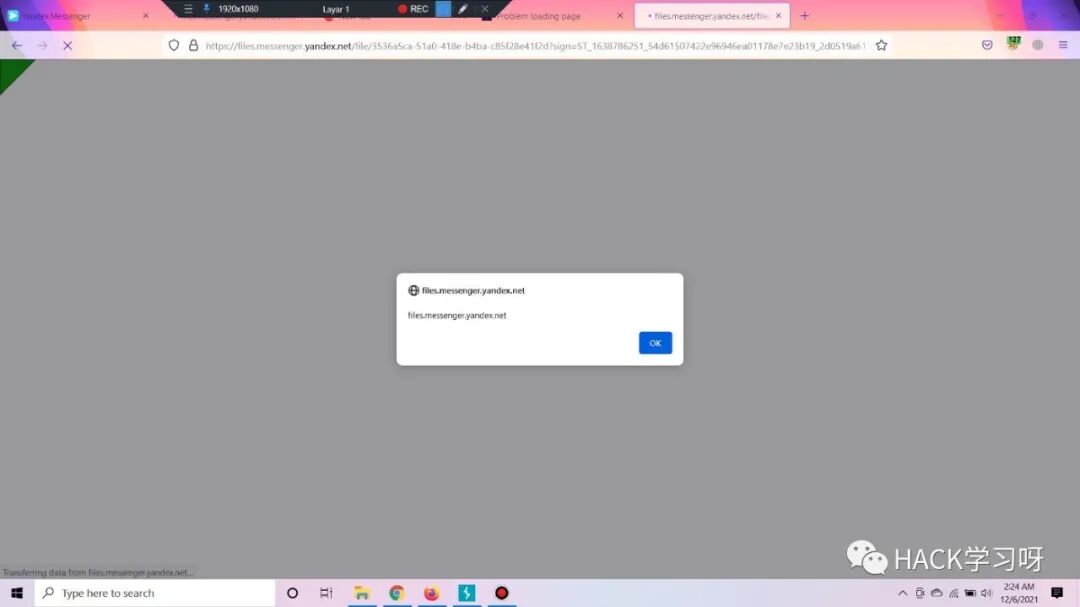This screenshot has height=607, width=1080.
Task: Open the Wi-Fi network tray icon
Action: click(954, 593)
